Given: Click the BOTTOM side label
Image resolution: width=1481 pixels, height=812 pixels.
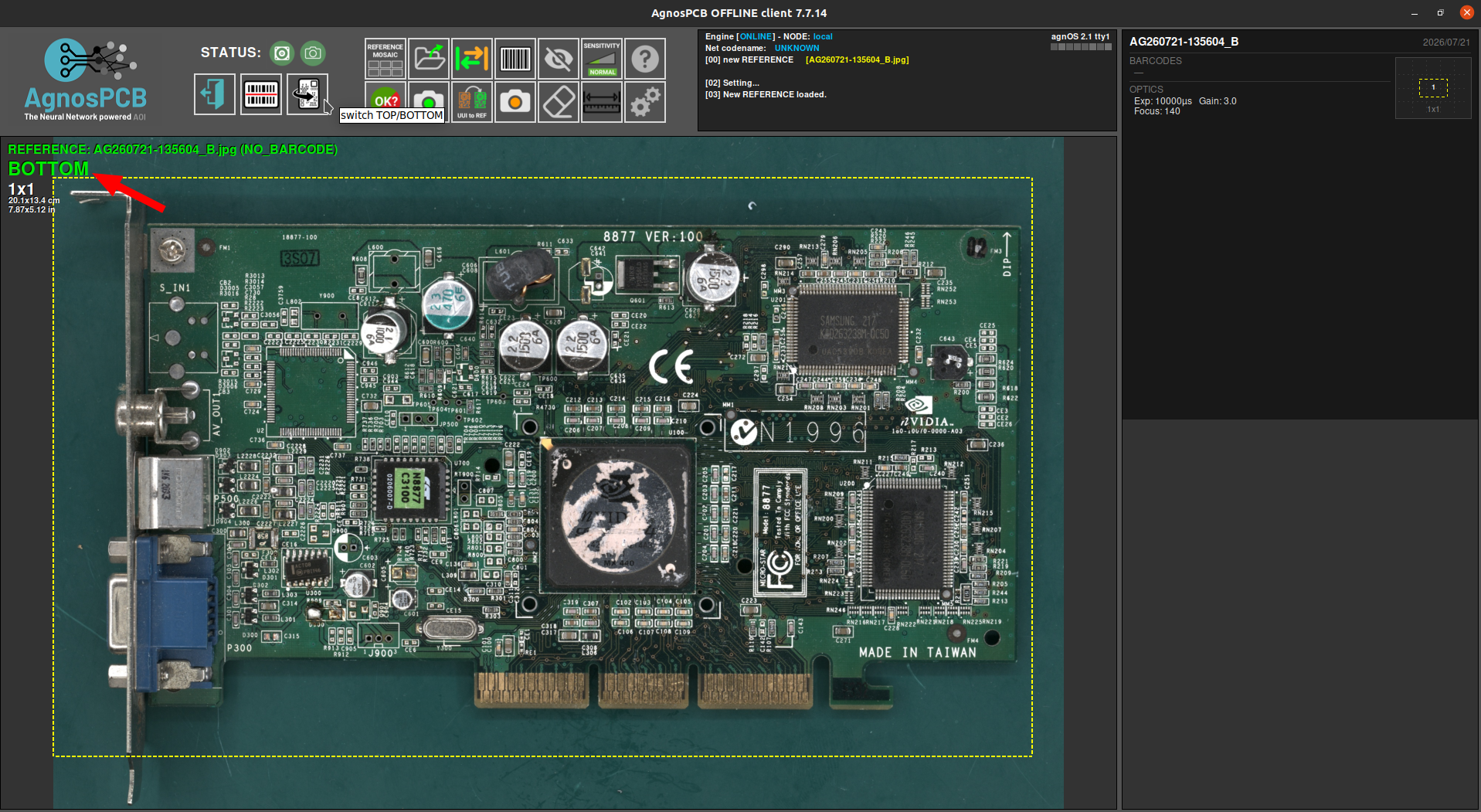Looking at the screenshot, I should click(49, 168).
